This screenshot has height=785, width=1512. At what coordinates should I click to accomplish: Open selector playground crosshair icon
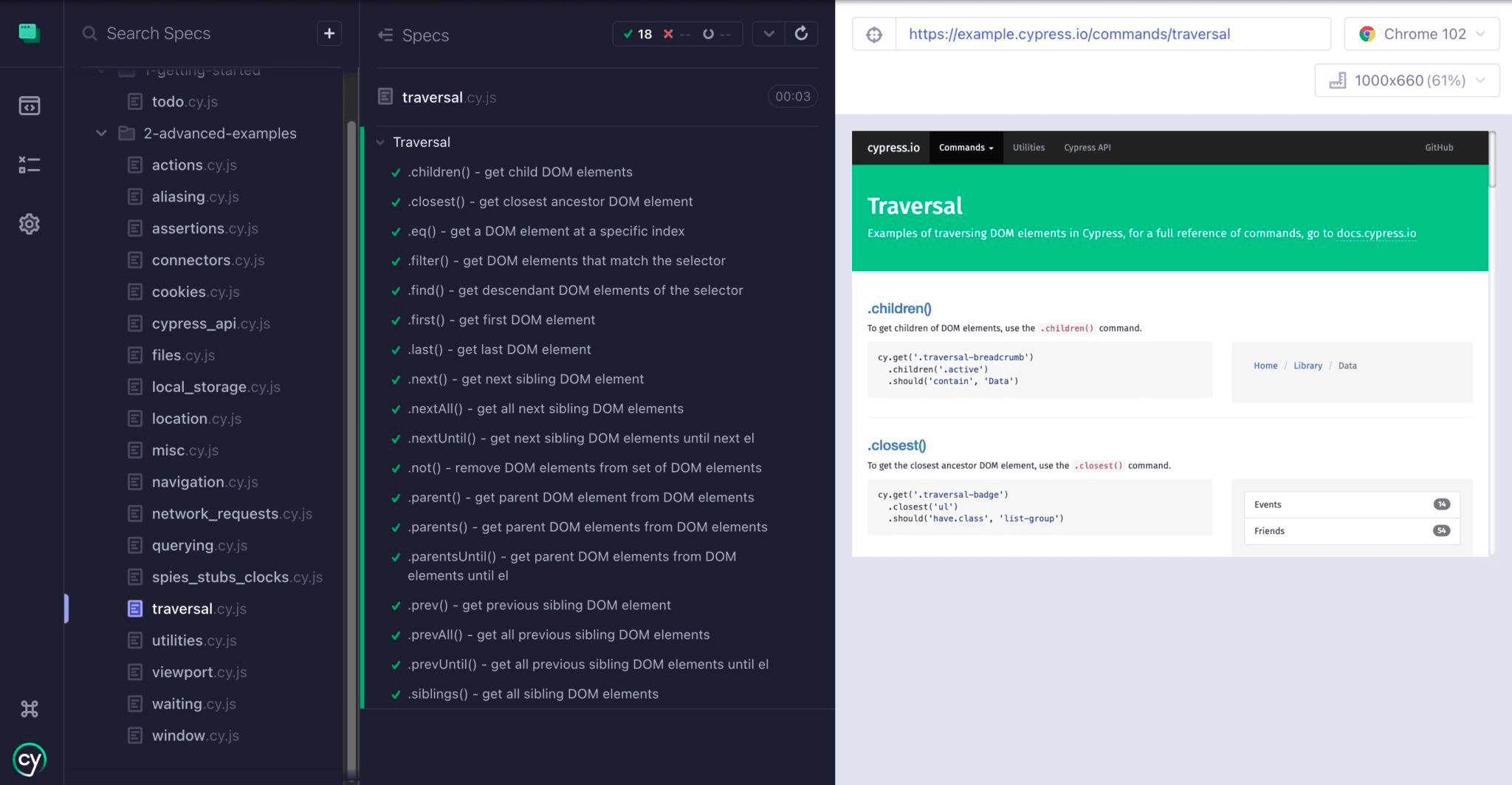coord(874,34)
